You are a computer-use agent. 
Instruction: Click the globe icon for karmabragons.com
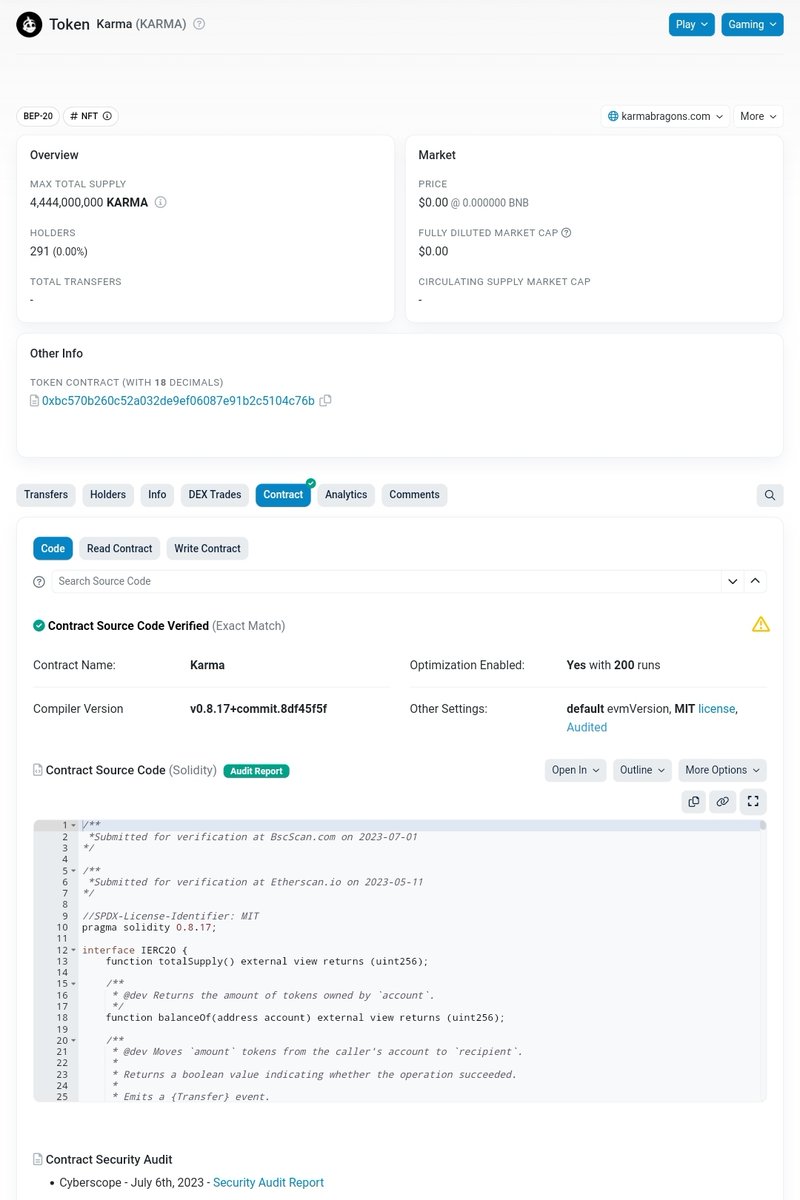613,116
